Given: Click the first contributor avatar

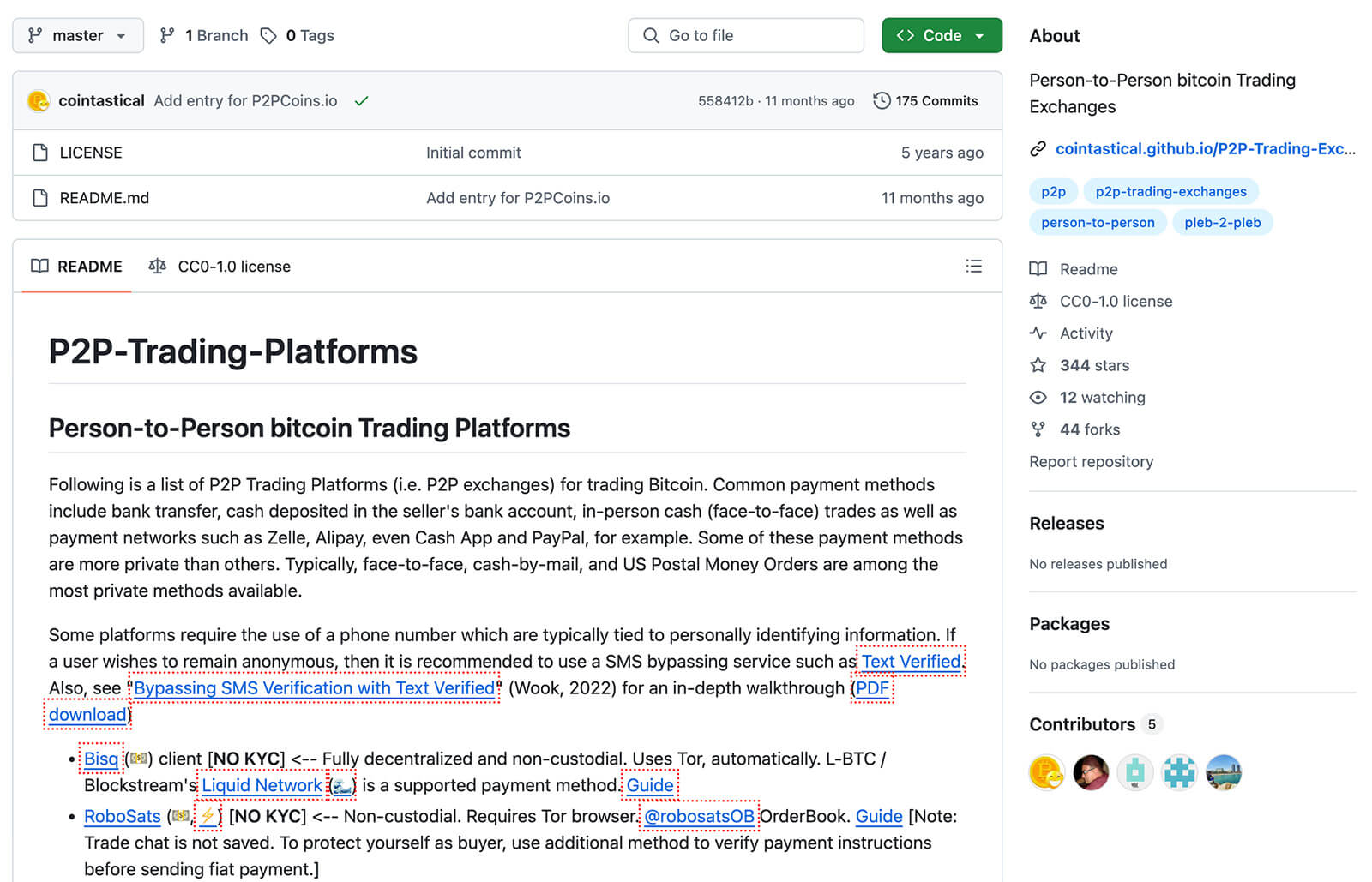Looking at the screenshot, I should click(x=1046, y=772).
